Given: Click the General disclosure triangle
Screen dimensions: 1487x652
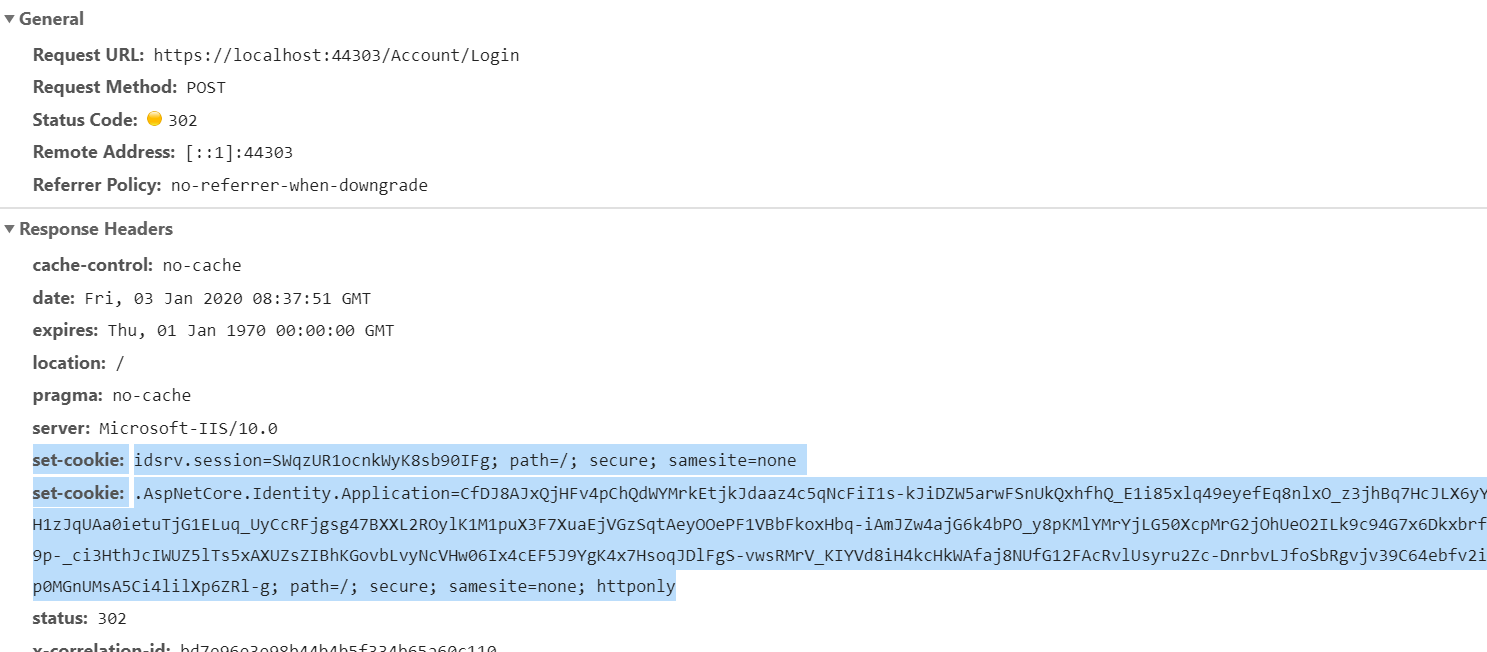Looking at the screenshot, I should point(9,17).
